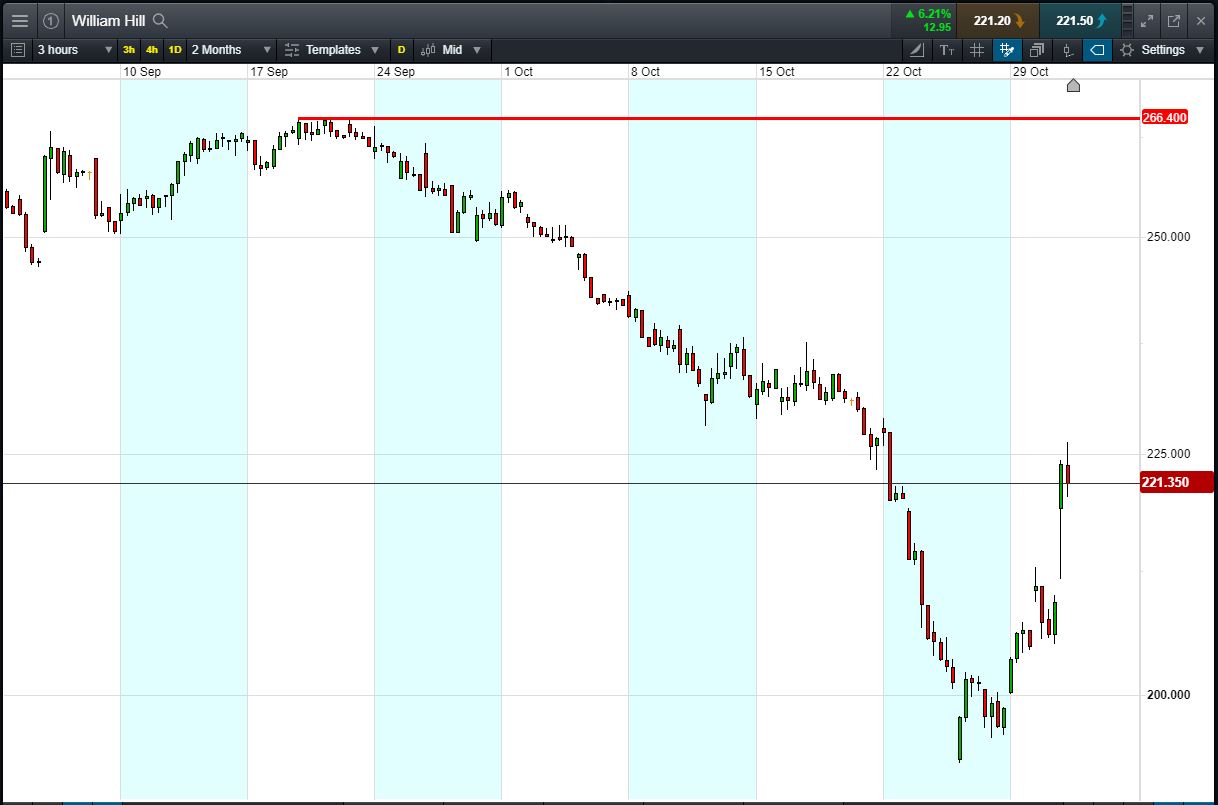Click the 266.400 price label
Screen dimensions: 1218x805
point(1164,118)
